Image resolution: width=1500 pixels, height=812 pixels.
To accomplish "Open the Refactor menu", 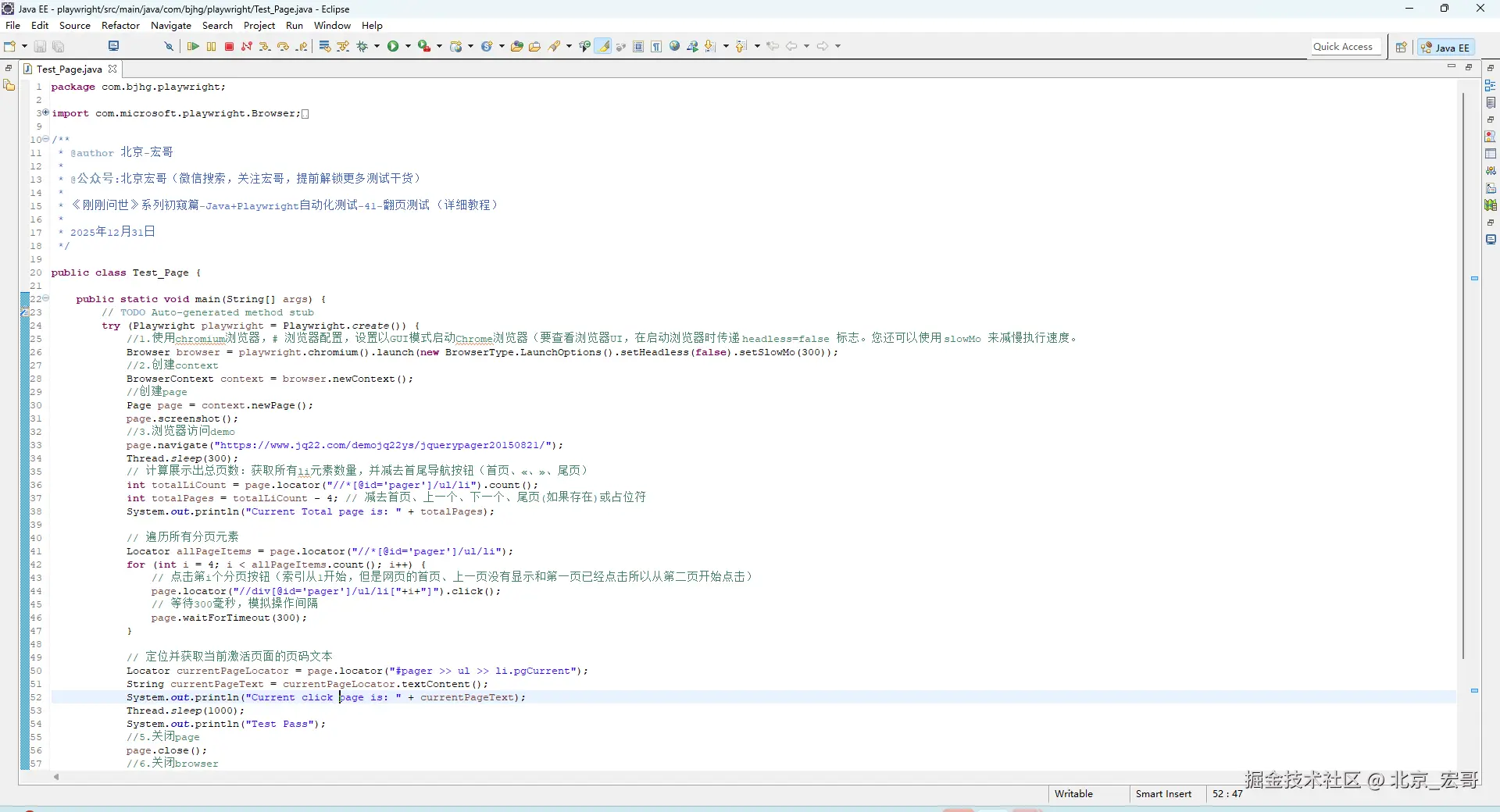I will (x=120, y=26).
